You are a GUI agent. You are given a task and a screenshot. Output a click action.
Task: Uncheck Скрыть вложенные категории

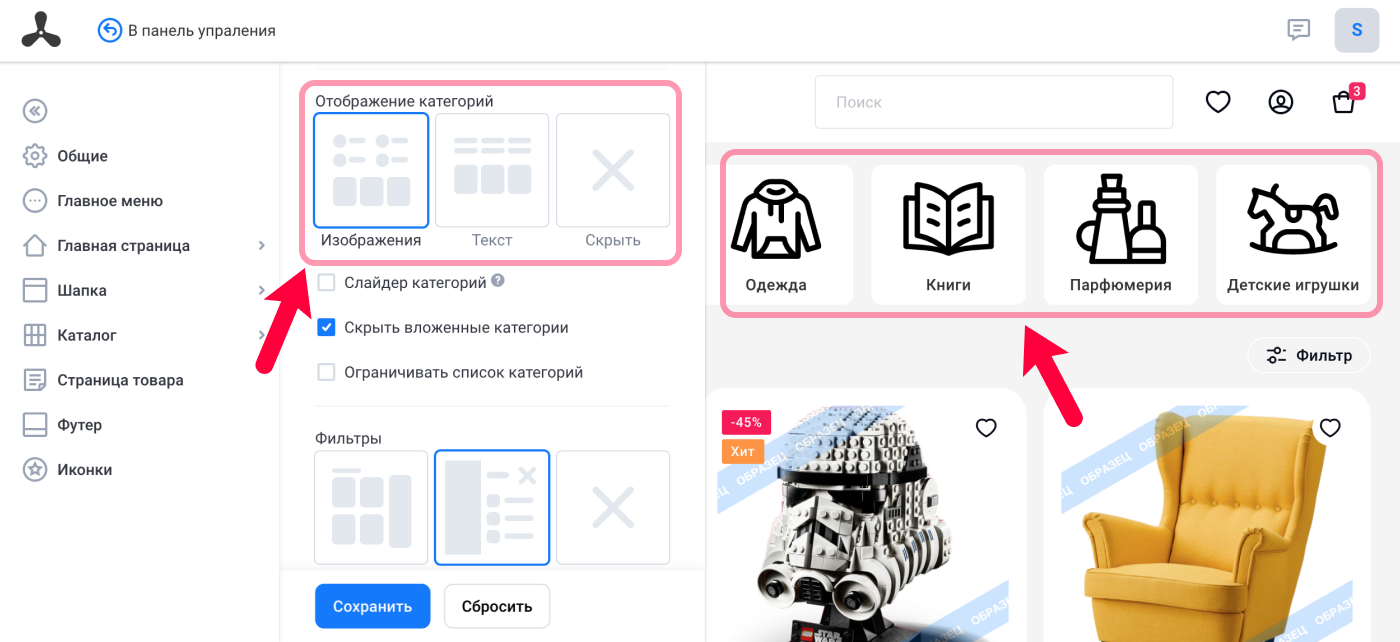[326, 328]
